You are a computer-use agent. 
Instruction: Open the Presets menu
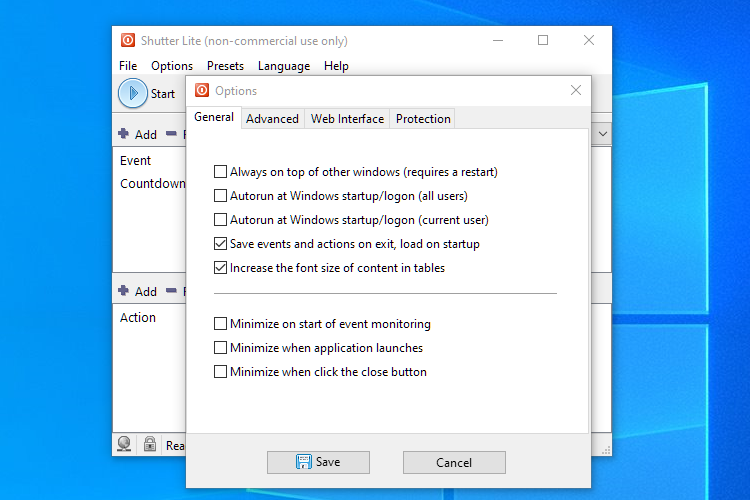[x=225, y=66]
